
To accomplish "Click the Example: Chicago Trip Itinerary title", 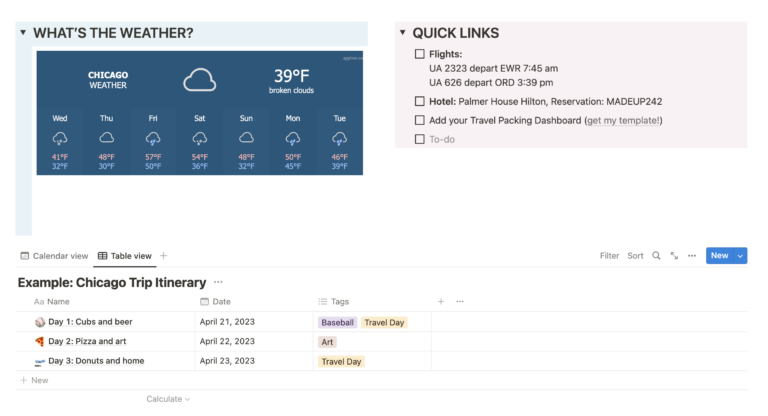I will 112,283.
